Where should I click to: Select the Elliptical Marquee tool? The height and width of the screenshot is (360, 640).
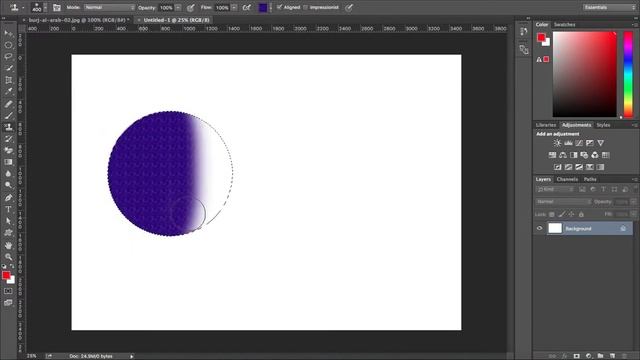[x=8, y=45]
